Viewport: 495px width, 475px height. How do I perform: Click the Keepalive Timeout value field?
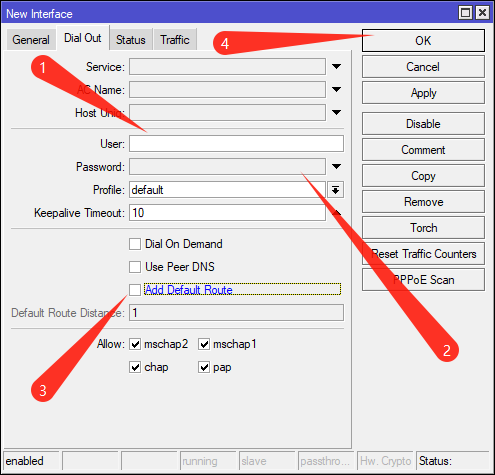click(x=227, y=213)
